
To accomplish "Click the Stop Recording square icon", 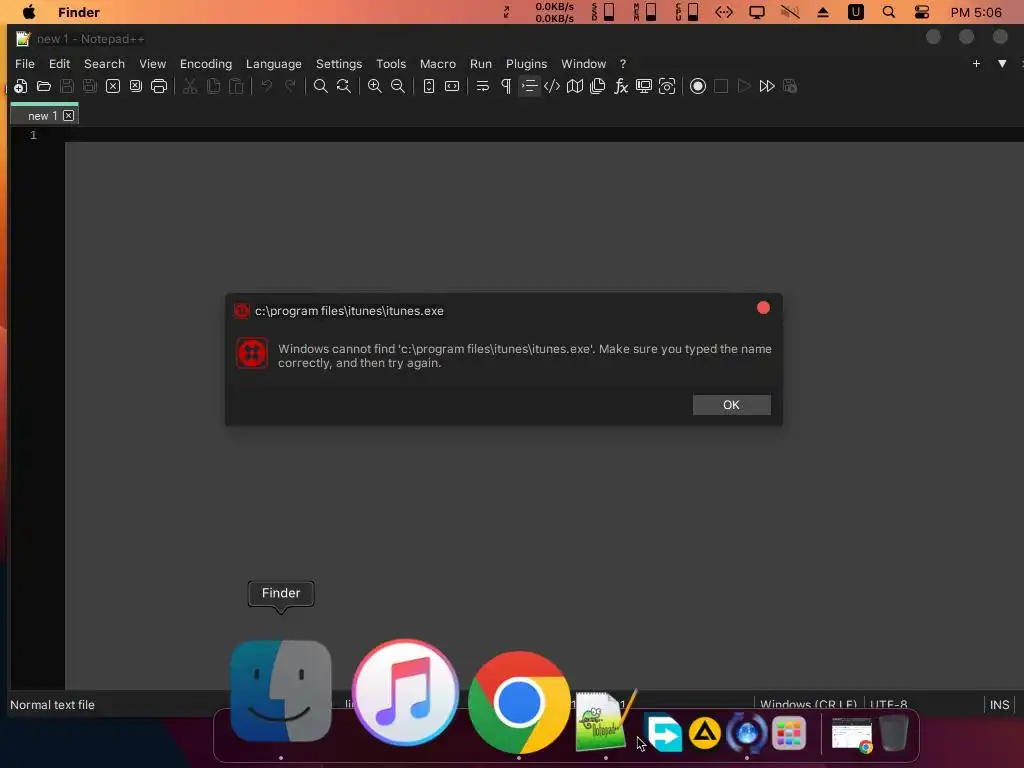I will click(721, 86).
